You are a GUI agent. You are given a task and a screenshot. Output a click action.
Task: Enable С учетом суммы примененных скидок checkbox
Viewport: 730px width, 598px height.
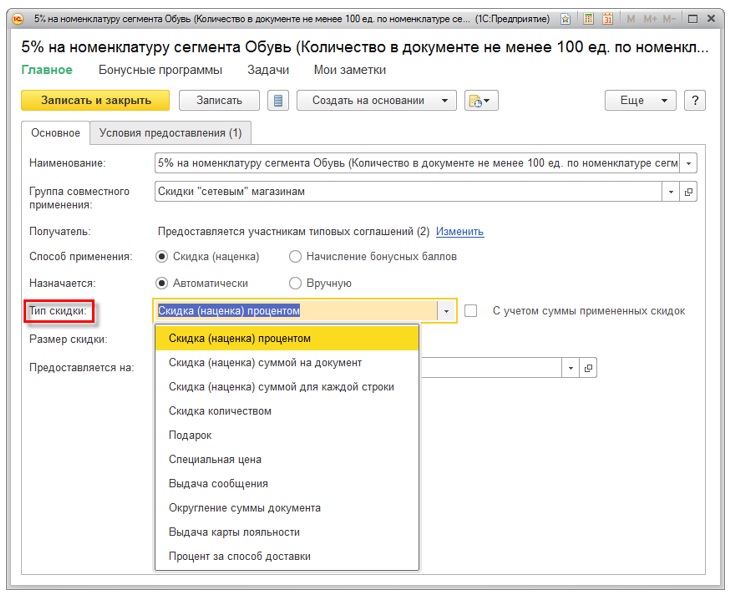[471, 311]
